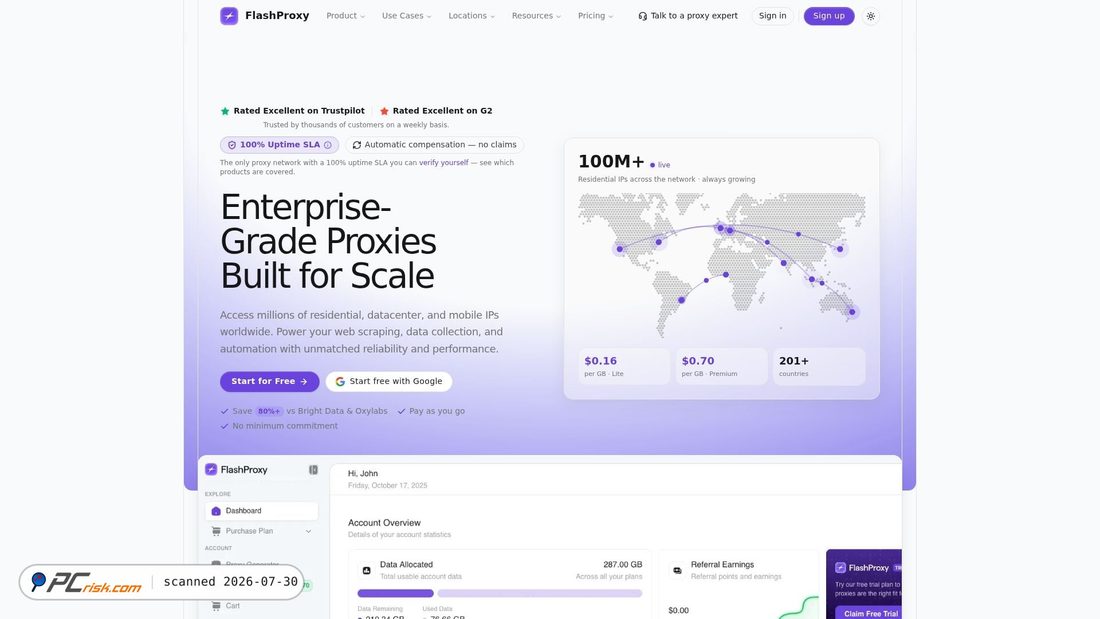Open the Pricing dropdown
This screenshot has width=1100, height=619.
(595, 15)
